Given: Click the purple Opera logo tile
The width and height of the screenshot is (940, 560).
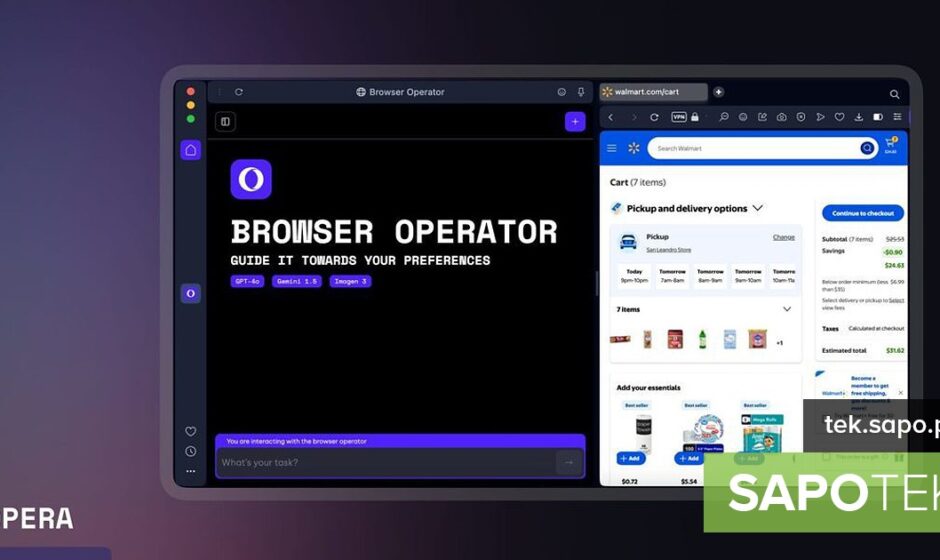Looking at the screenshot, I should (251, 179).
